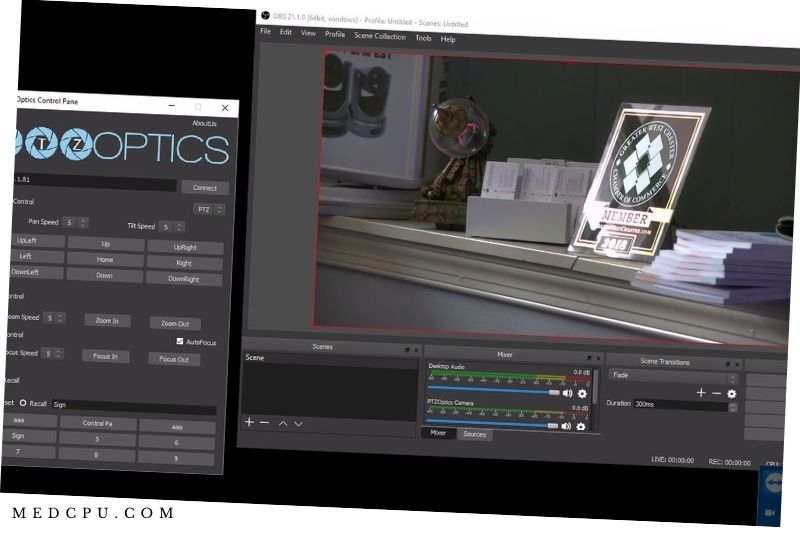Add a scene transition with the plus icon
The width and height of the screenshot is (800, 533).
coord(701,392)
